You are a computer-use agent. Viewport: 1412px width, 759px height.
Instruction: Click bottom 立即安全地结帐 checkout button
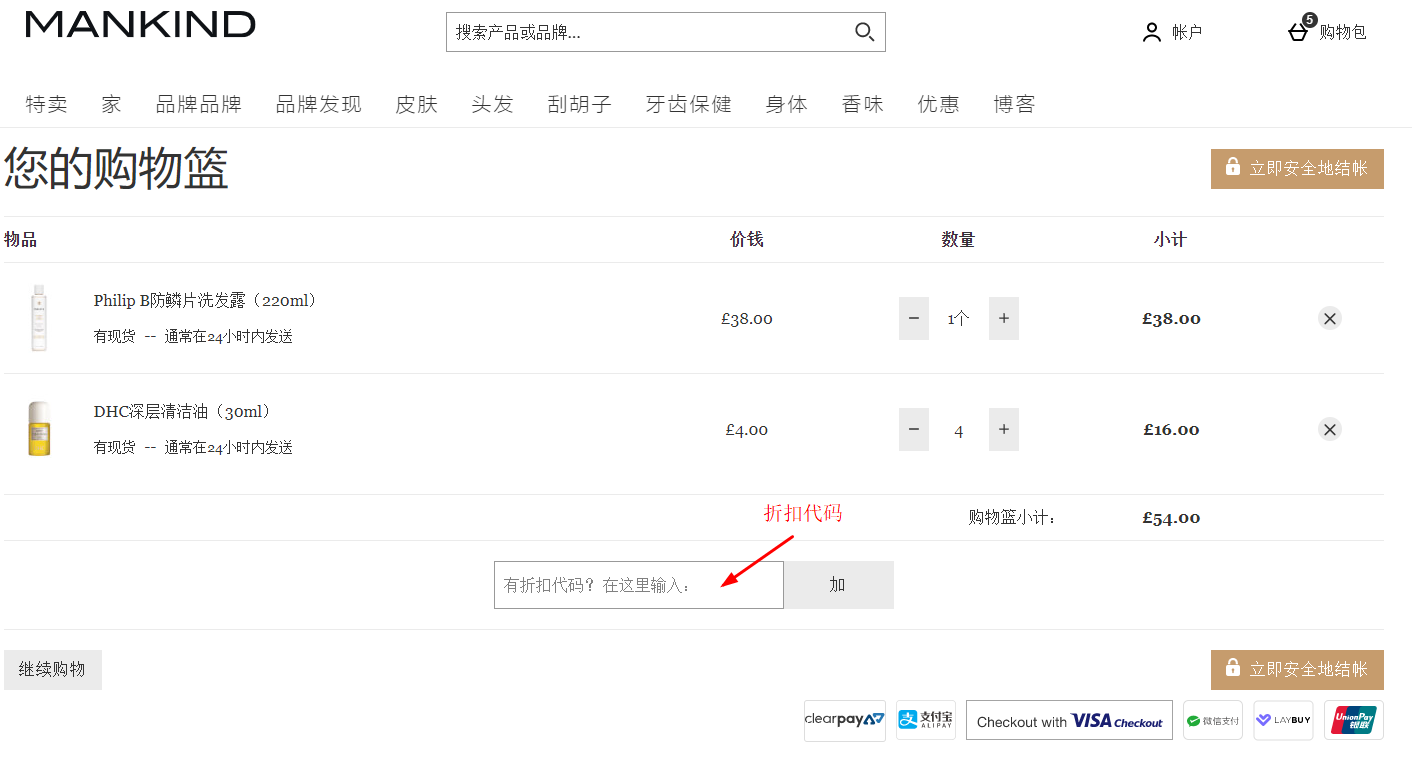click(1297, 669)
